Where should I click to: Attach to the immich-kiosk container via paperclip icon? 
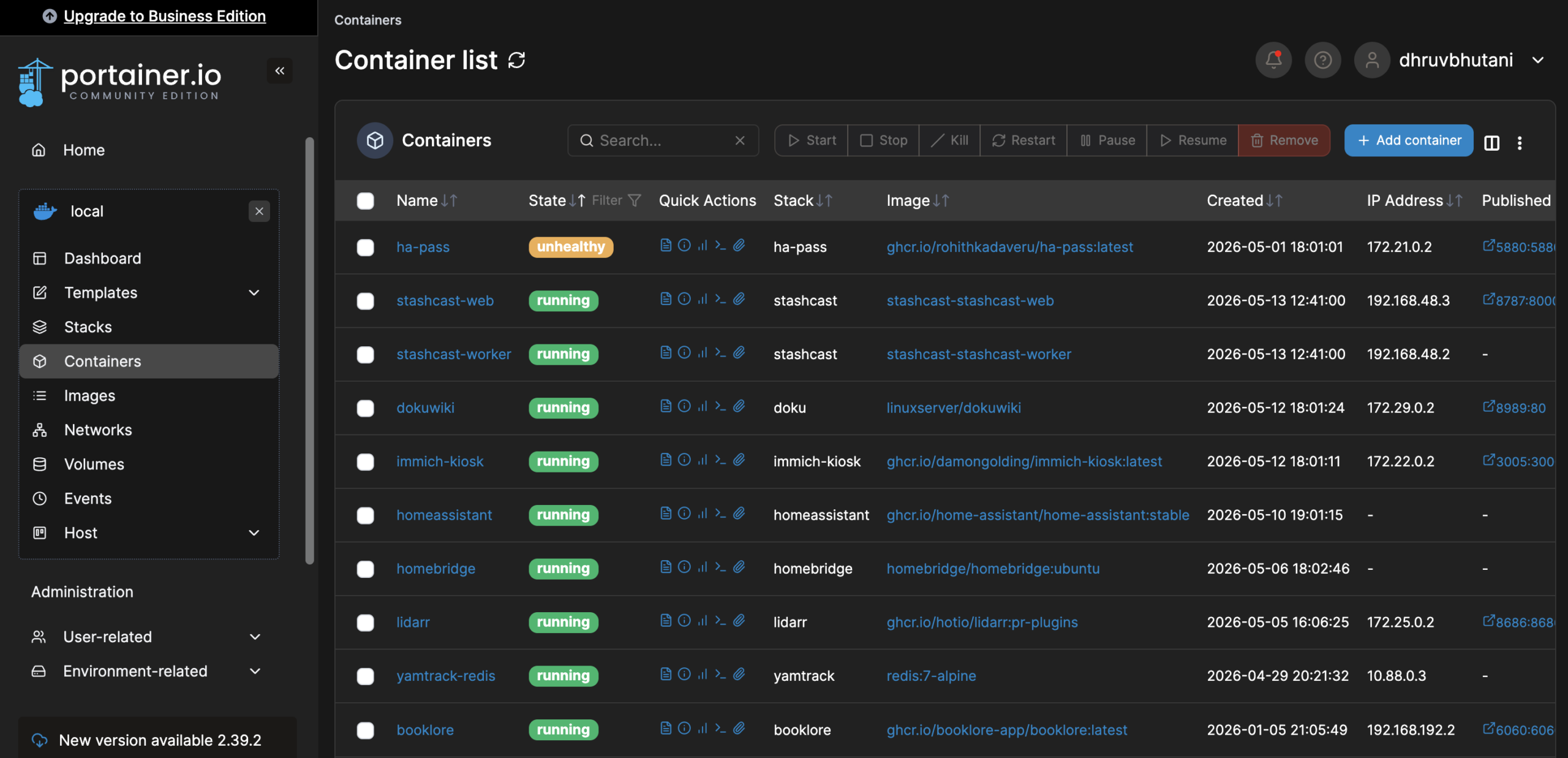[x=739, y=460]
